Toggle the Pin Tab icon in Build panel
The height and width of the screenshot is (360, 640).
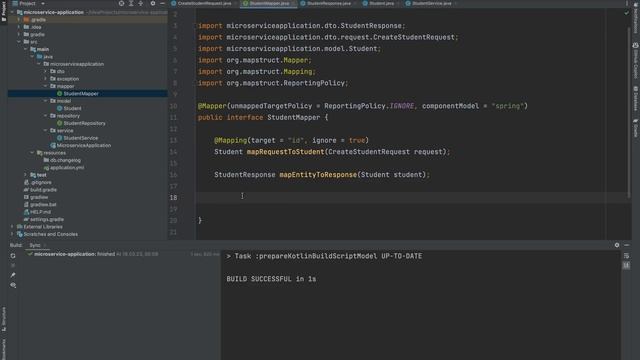point(13,275)
